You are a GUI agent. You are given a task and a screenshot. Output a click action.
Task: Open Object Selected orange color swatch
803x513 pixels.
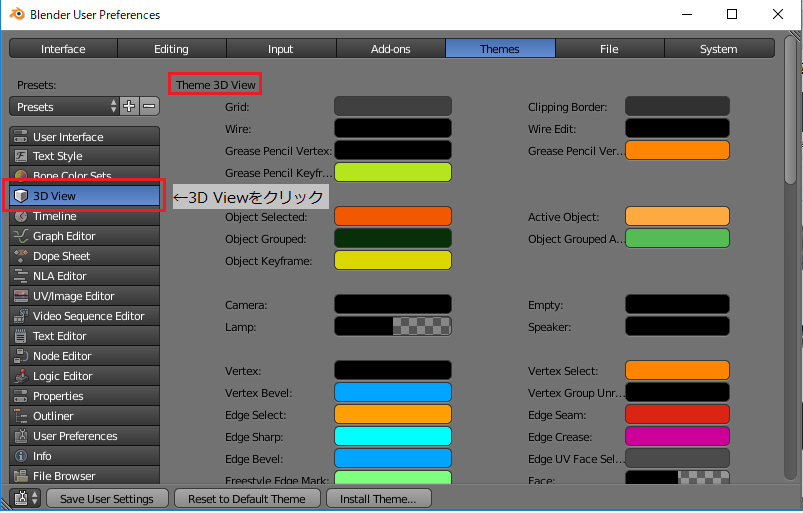[393, 216]
